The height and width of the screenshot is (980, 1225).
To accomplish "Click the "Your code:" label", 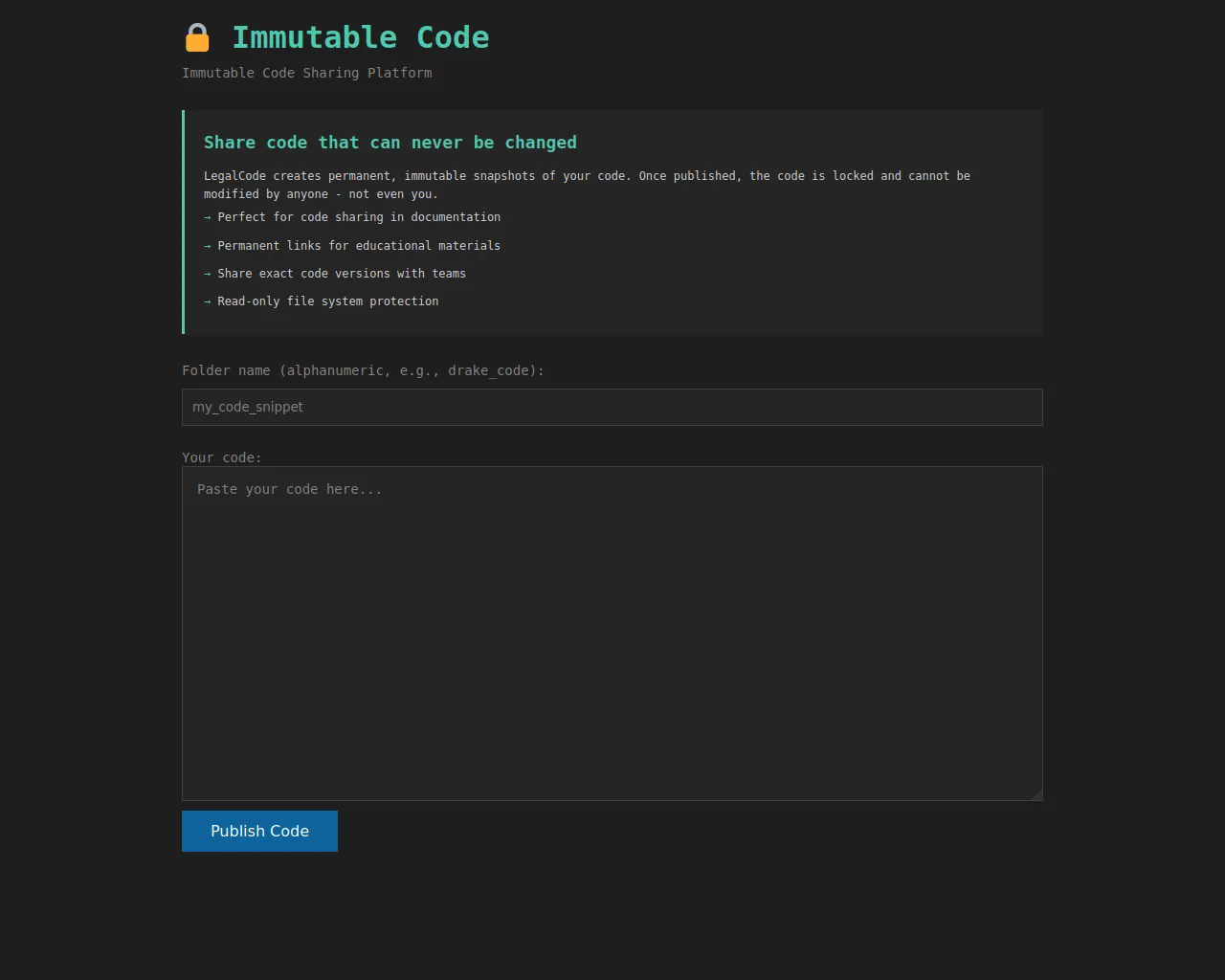I will (x=221, y=457).
